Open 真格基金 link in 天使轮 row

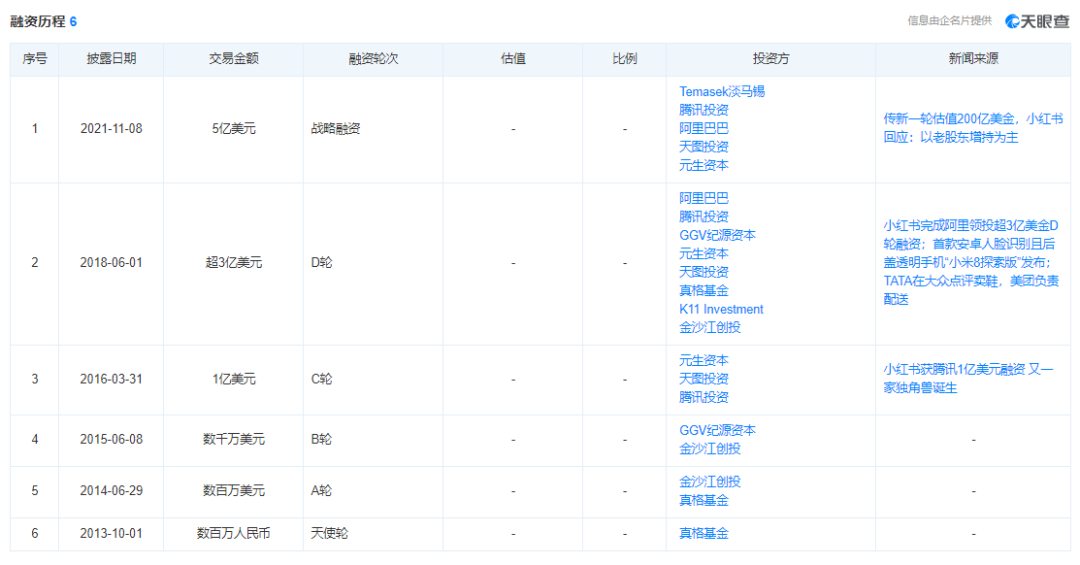pos(703,533)
